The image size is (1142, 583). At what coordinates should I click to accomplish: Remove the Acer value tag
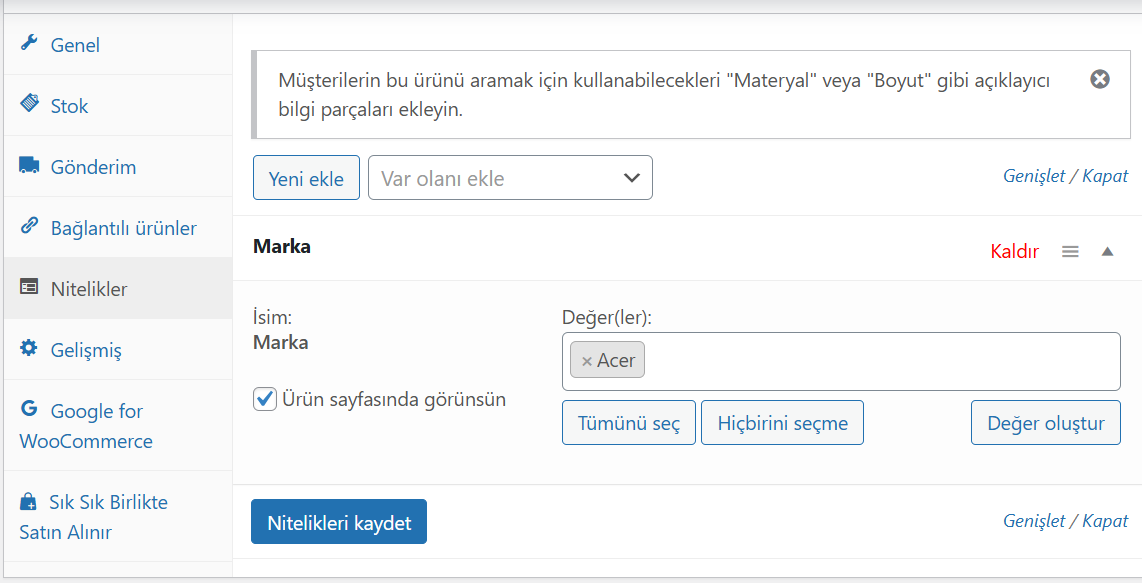point(586,361)
